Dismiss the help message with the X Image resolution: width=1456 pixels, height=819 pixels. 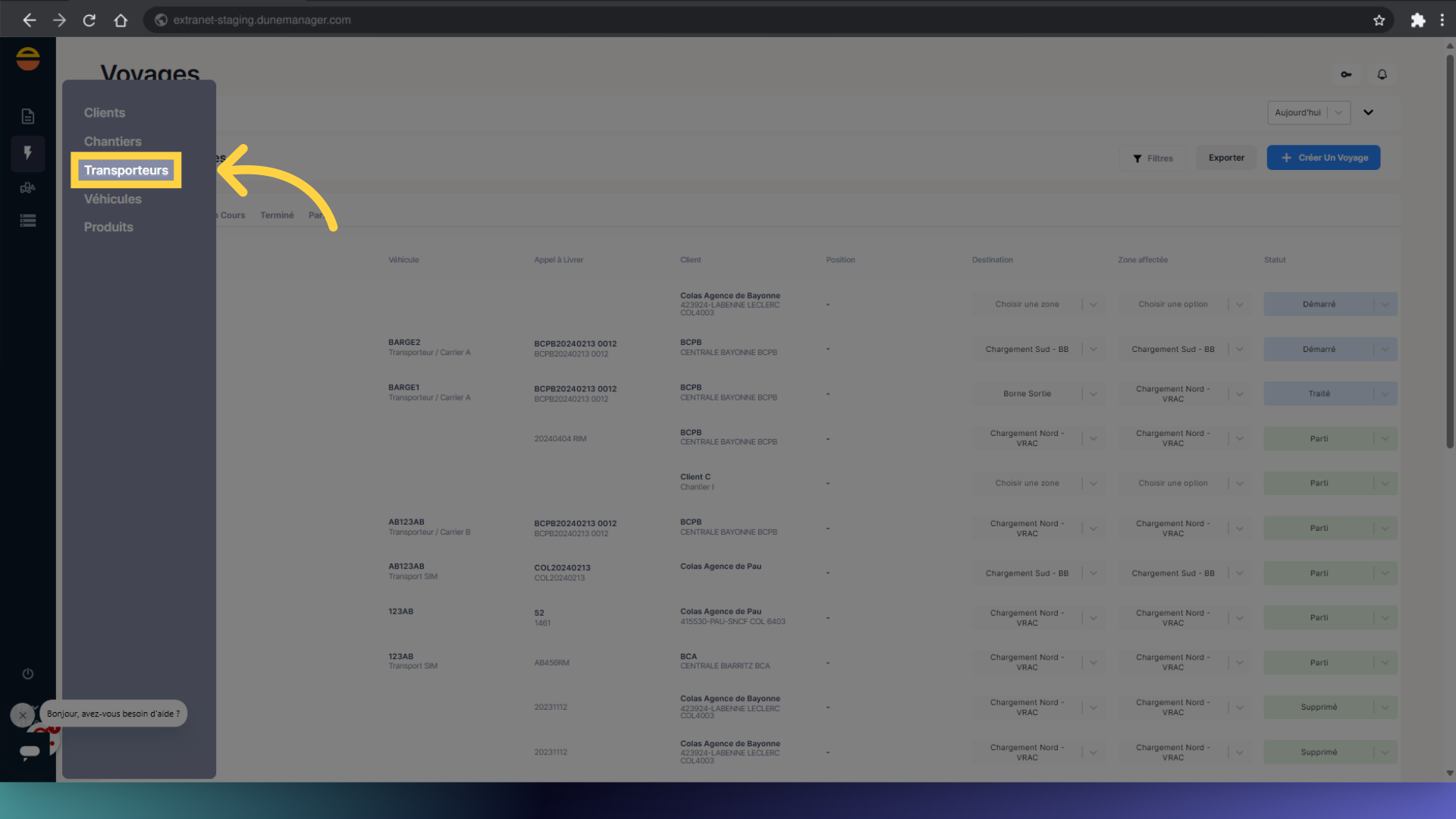click(23, 714)
